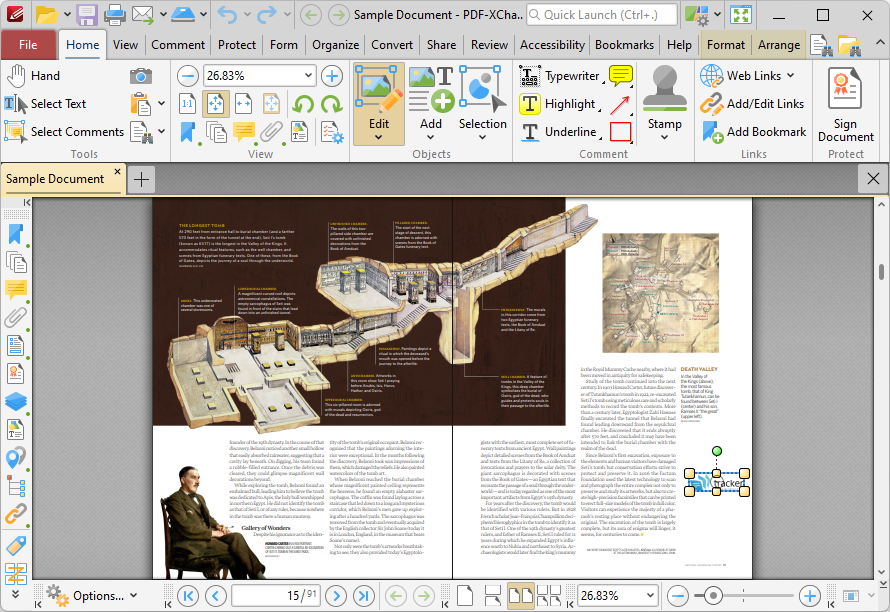
Task: Click the sticky note comment icon
Action: tap(620, 76)
